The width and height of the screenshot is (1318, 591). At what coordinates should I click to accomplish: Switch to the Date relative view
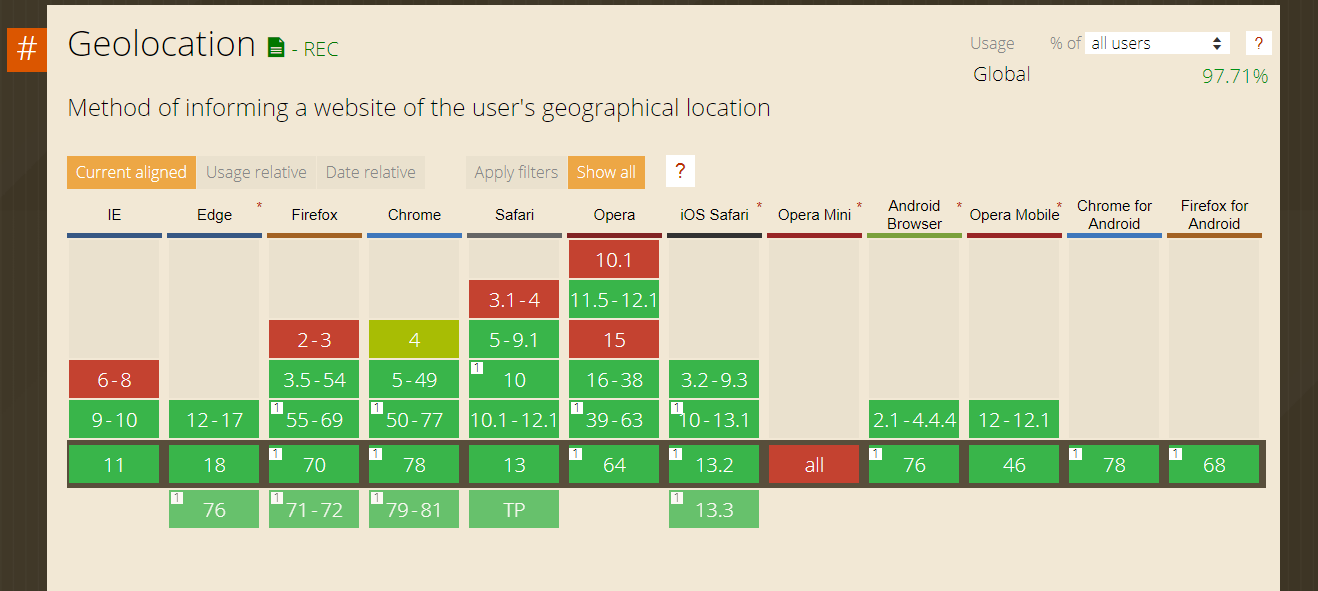pyautogui.click(x=371, y=171)
